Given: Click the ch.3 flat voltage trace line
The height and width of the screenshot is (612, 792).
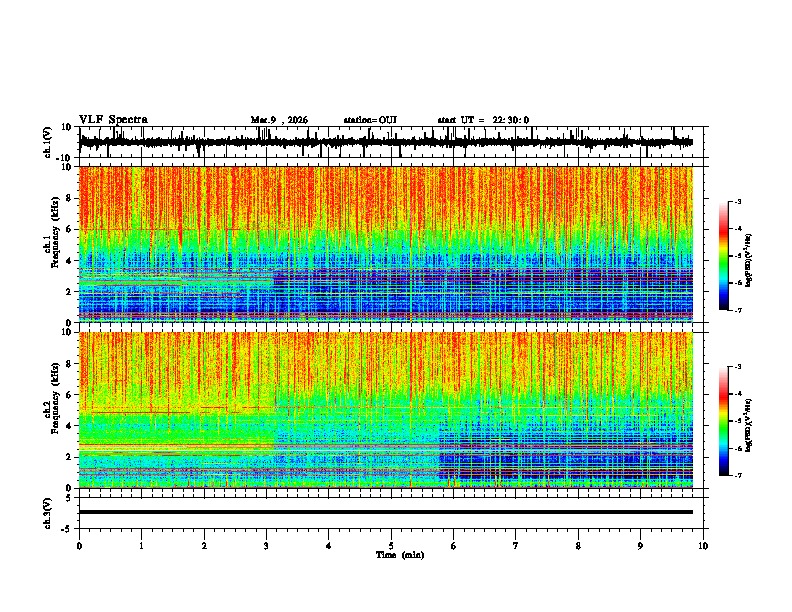Looking at the screenshot, I should (386, 512).
